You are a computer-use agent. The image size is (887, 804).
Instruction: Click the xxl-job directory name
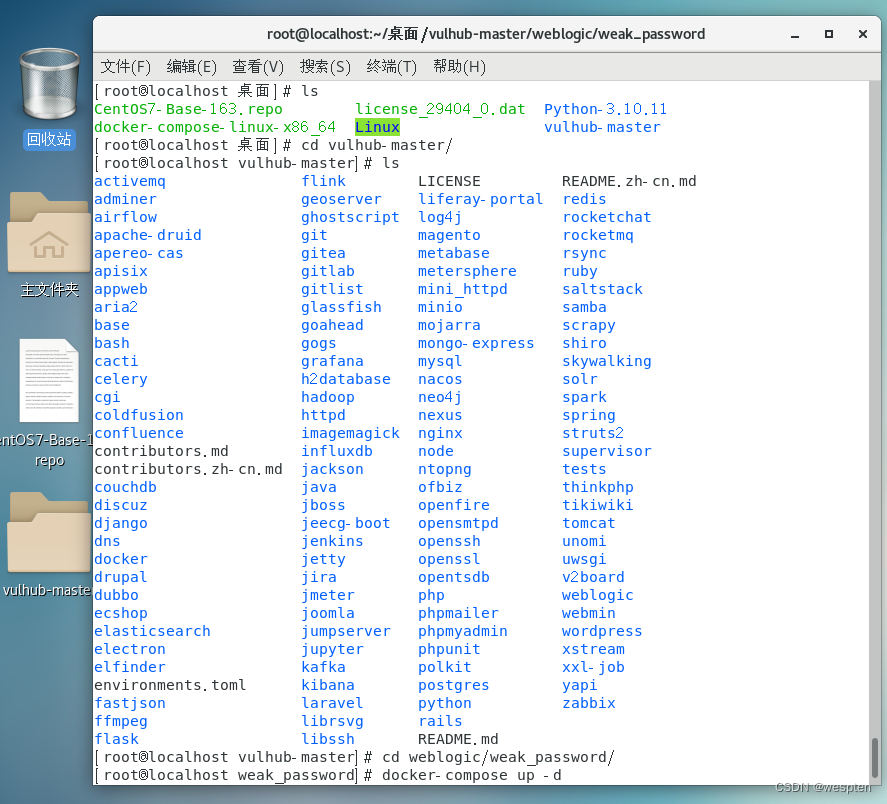[x=593, y=667]
